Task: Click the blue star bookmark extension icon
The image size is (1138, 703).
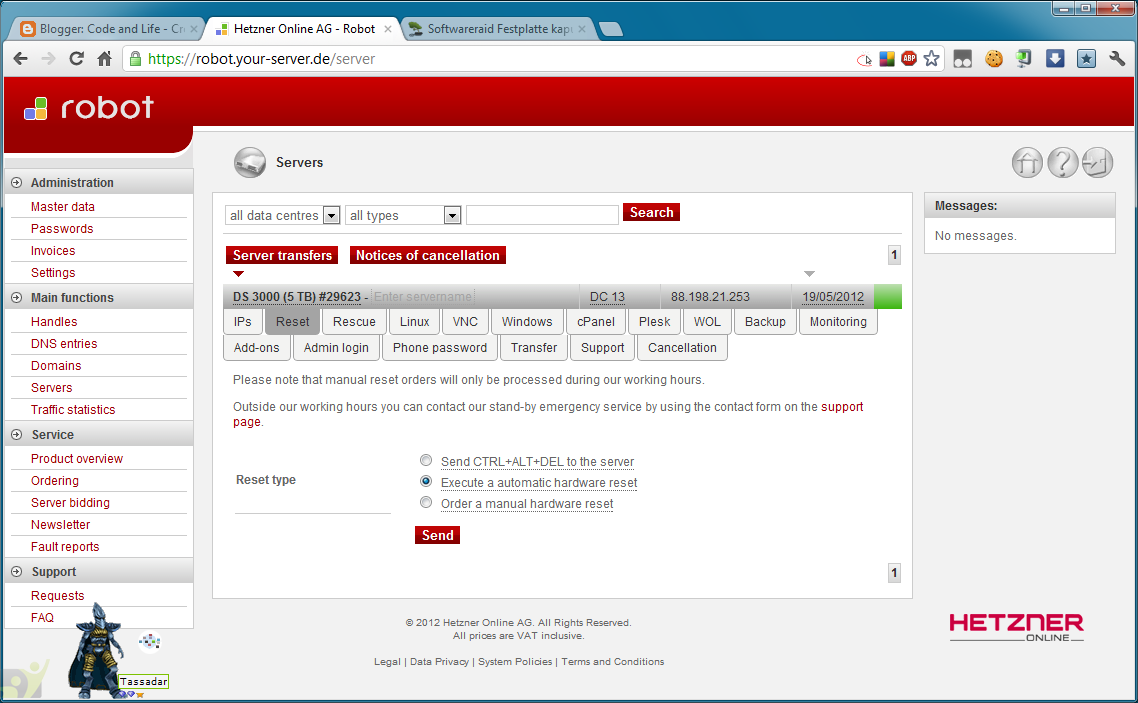Action: 1086,59
